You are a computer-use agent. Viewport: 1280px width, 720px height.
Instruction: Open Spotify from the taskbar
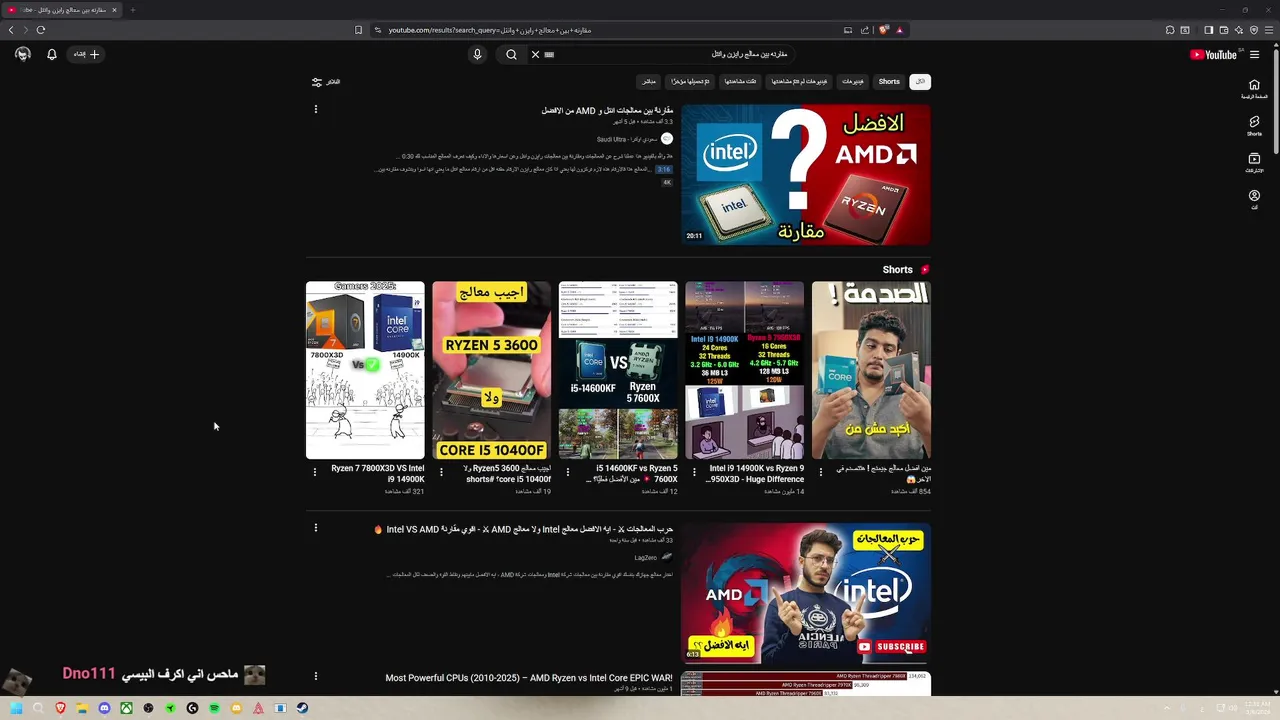(x=214, y=708)
